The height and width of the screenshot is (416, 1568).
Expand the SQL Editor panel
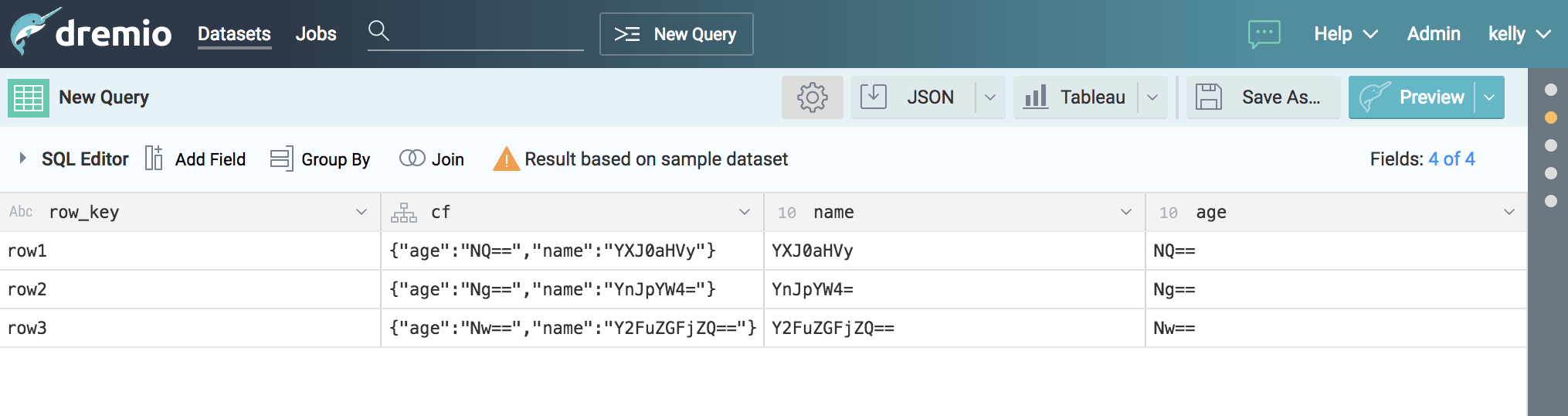[23, 159]
